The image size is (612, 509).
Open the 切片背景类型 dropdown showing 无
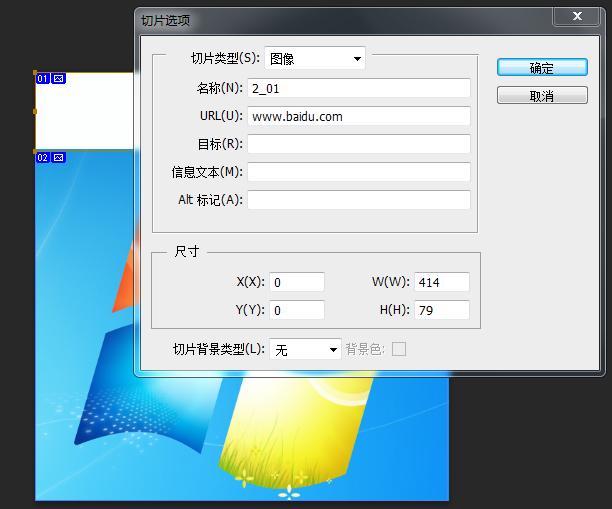tap(305, 349)
